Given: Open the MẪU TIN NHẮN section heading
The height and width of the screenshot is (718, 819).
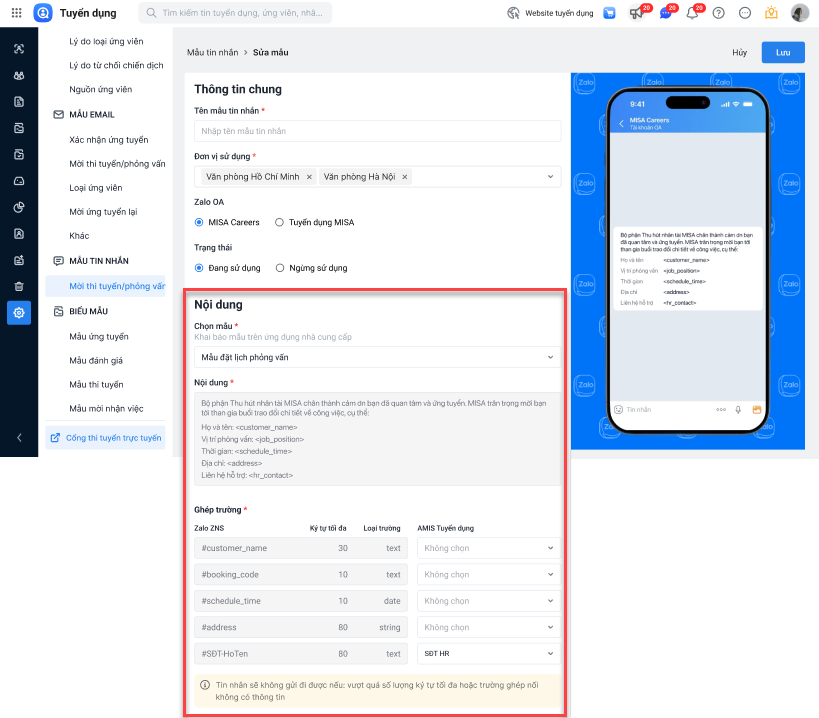Looking at the screenshot, I should coord(99,261).
